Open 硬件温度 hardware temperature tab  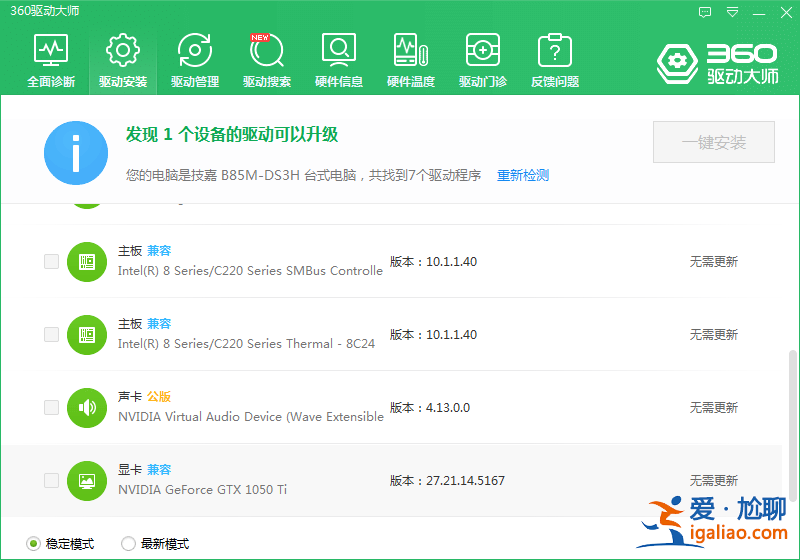click(x=411, y=61)
